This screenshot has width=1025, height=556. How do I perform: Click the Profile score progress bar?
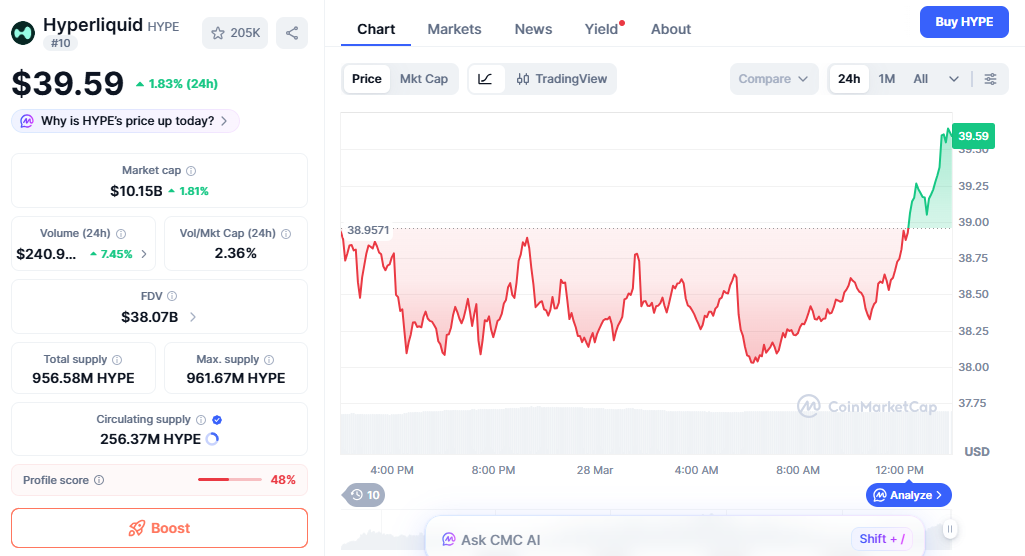coord(229,480)
